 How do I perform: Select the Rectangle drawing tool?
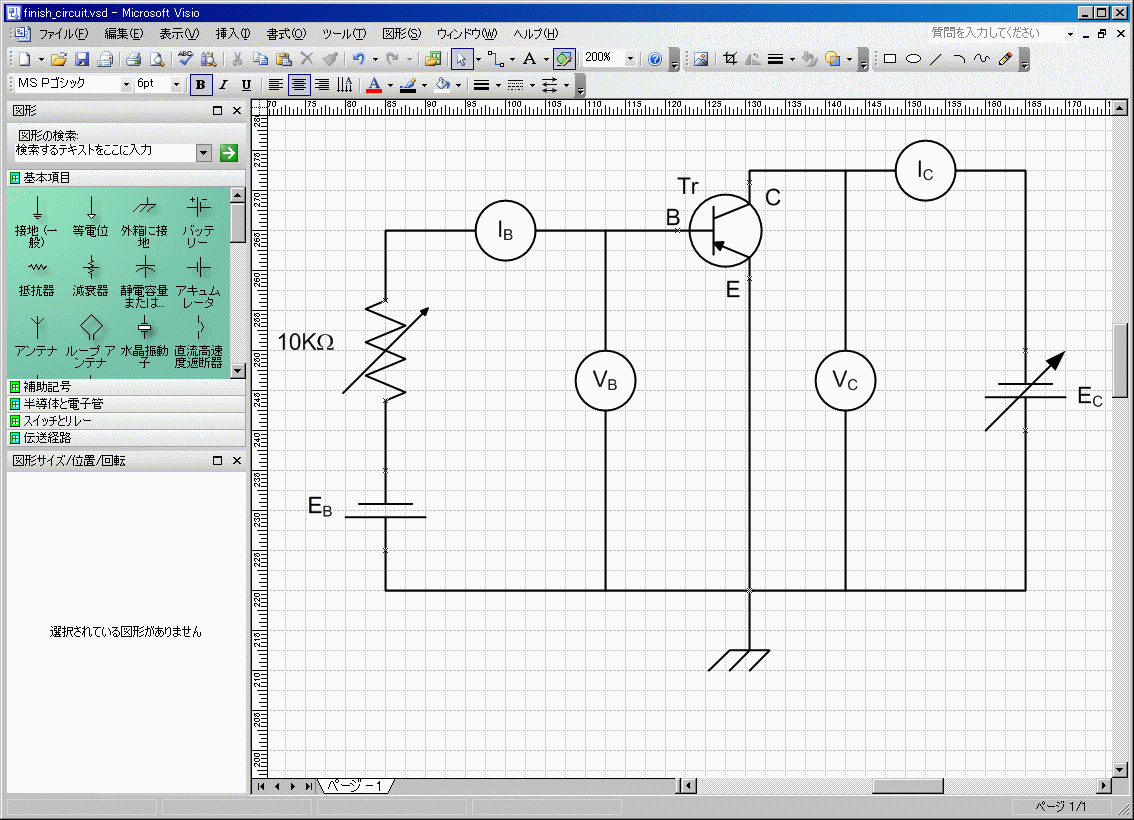889,59
